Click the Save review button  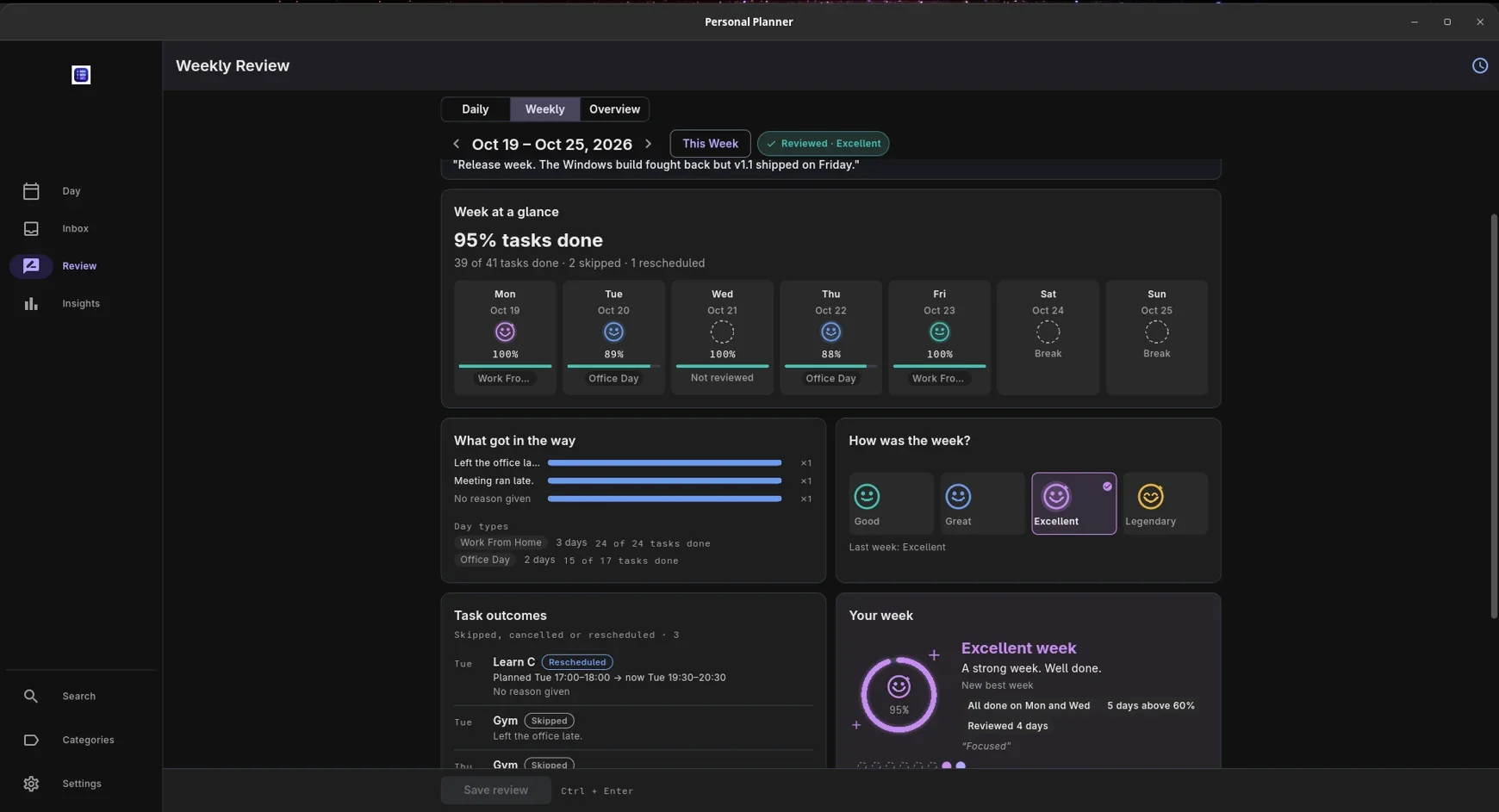coord(495,790)
